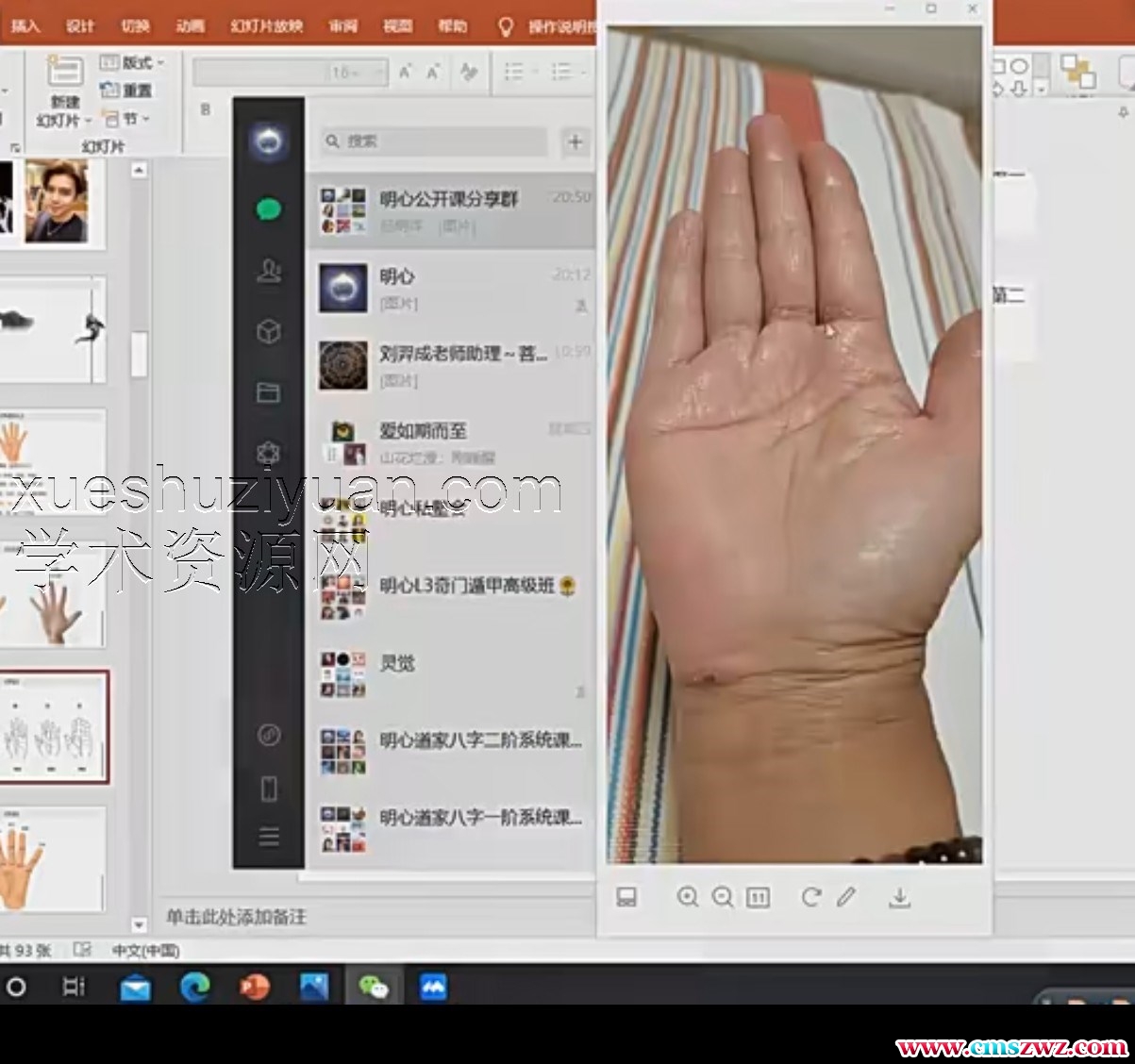The image size is (1135, 1064).
Task: Show image at actual 1:1 size
Action: [x=758, y=897]
